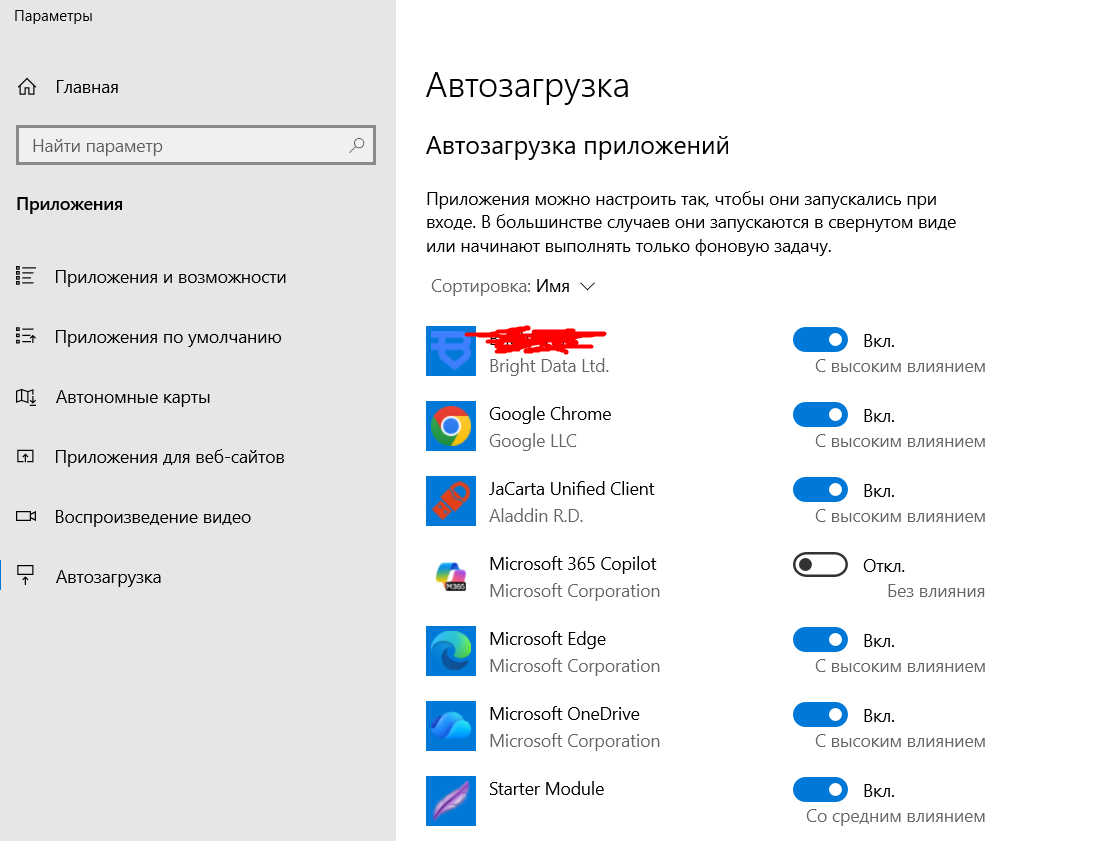Click the JaCarta Unified Client name
Screen dimensions: 1095x841
coord(572,488)
